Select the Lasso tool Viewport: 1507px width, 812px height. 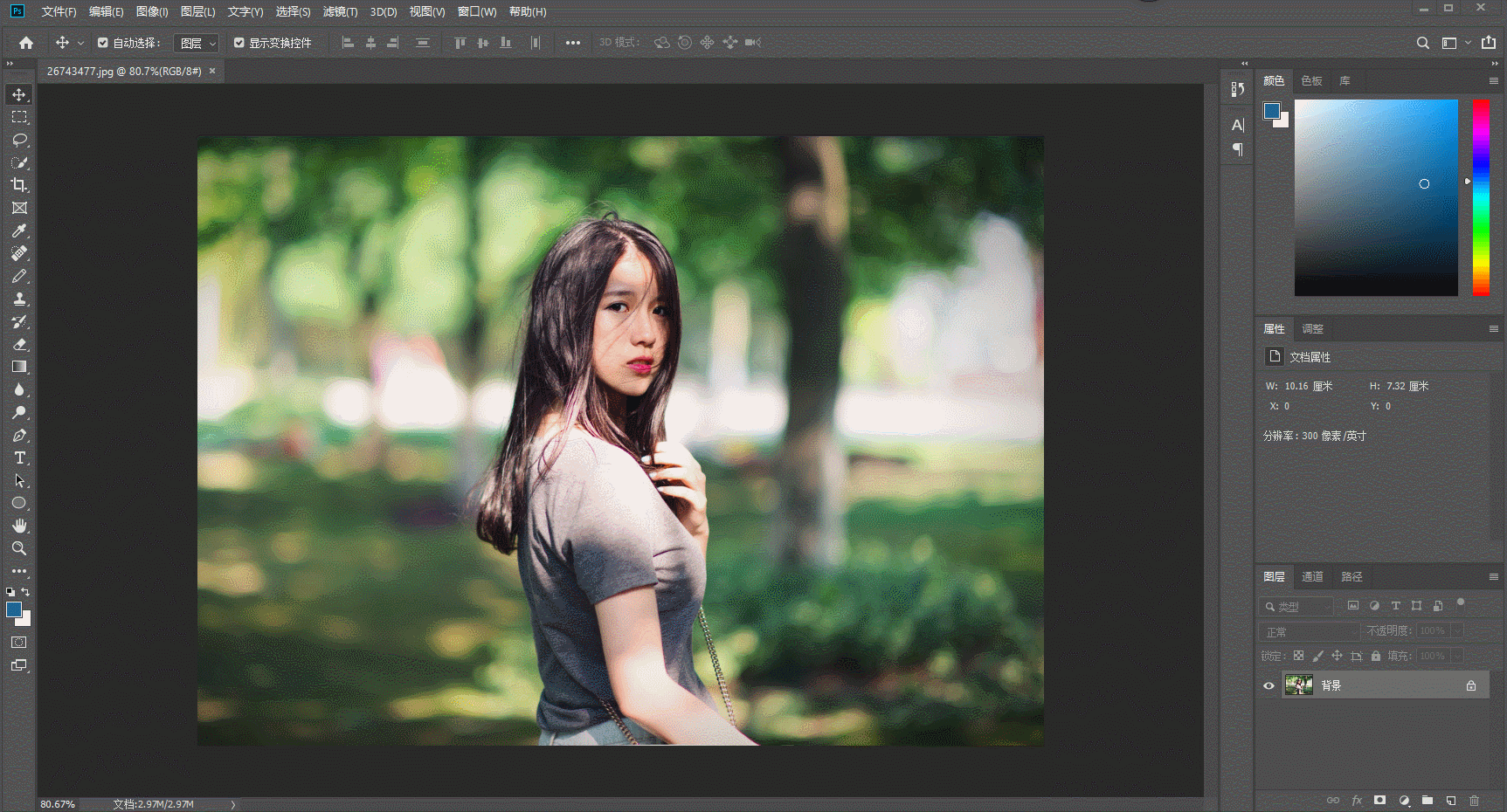pos(18,140)
